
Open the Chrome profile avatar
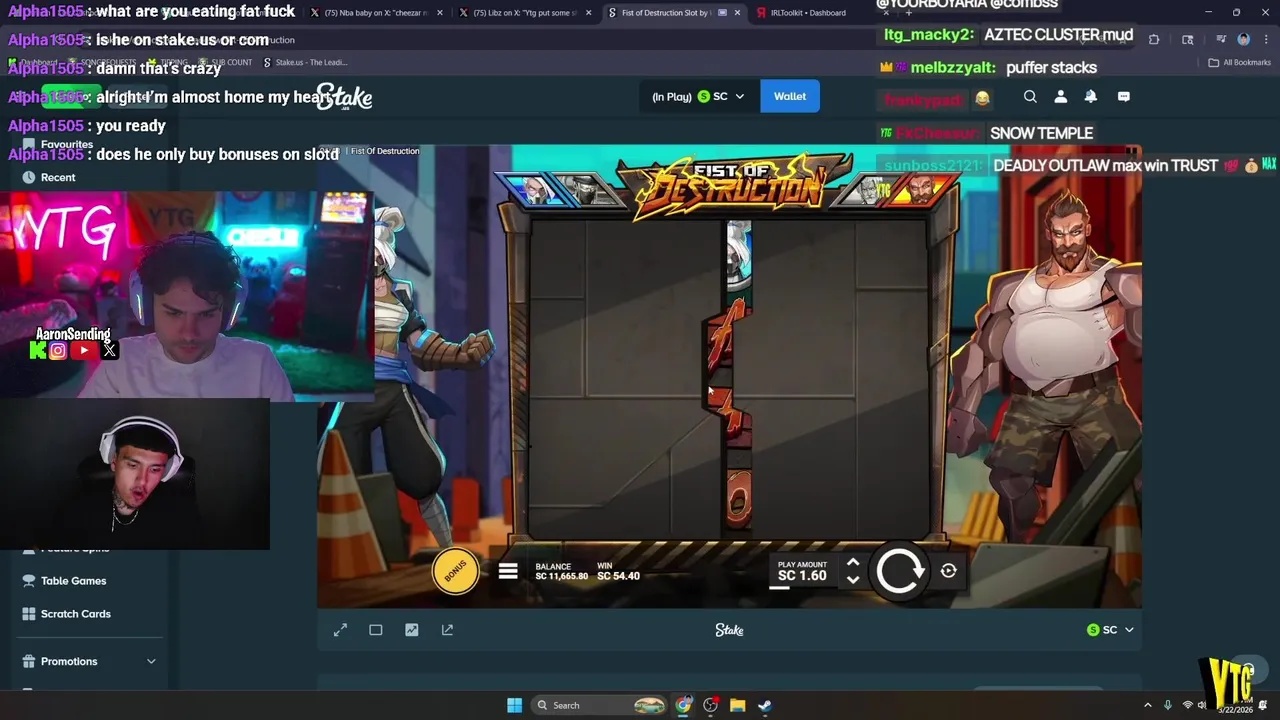[x=1244, y=39]
